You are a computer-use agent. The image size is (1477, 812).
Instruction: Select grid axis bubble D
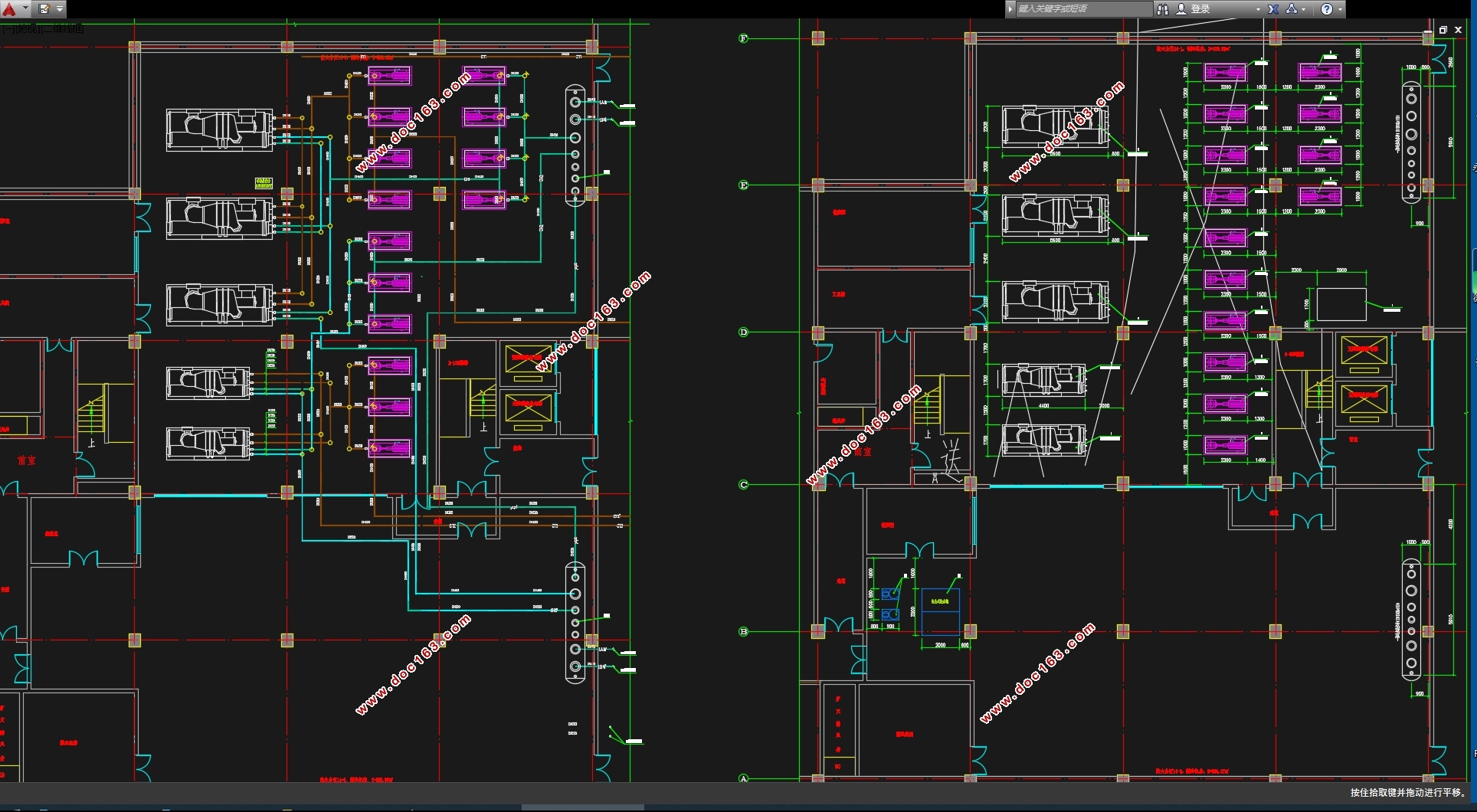click(743, 332)
